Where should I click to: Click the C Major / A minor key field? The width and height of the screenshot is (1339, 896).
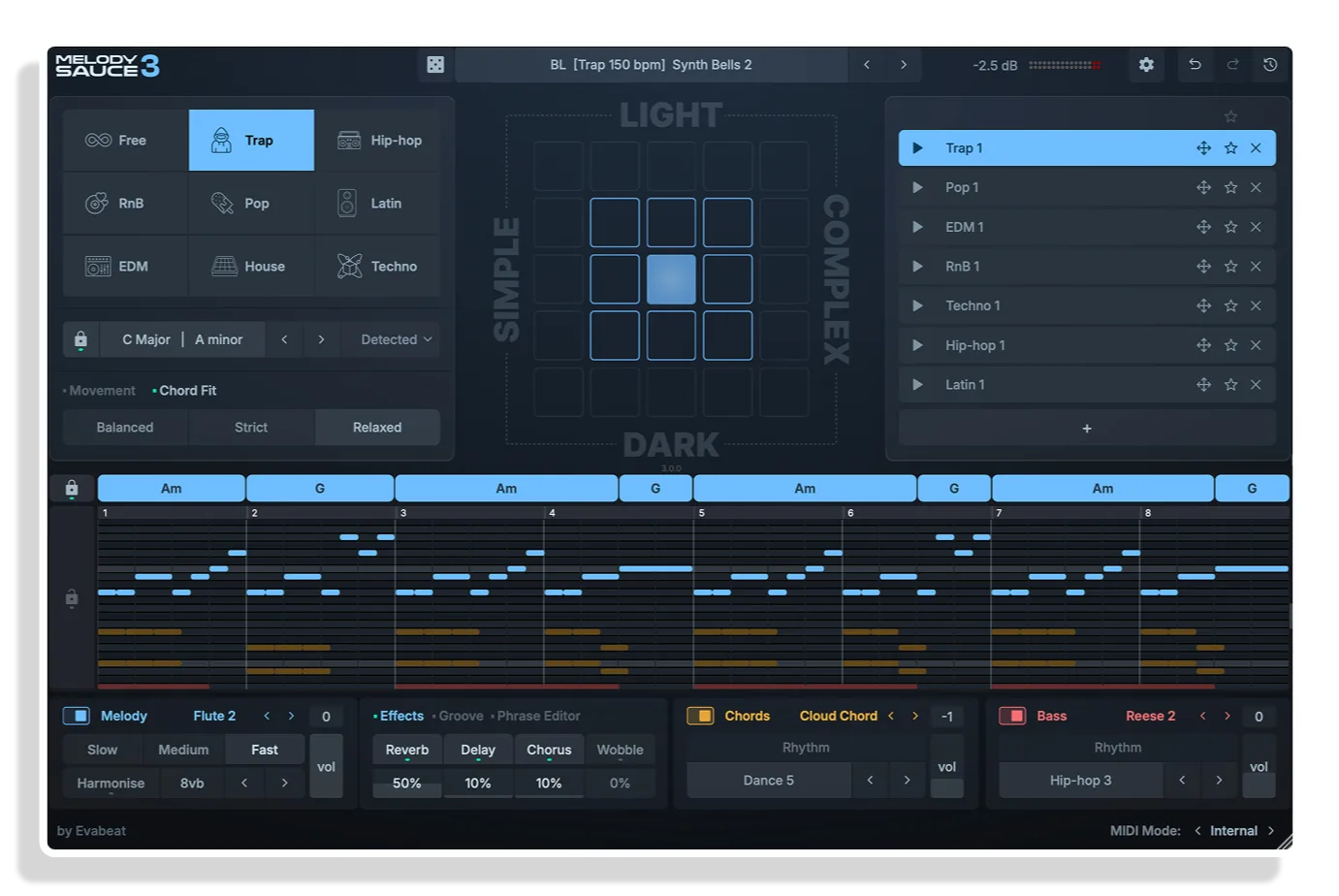pyautogui.click(x=182, y=339)
